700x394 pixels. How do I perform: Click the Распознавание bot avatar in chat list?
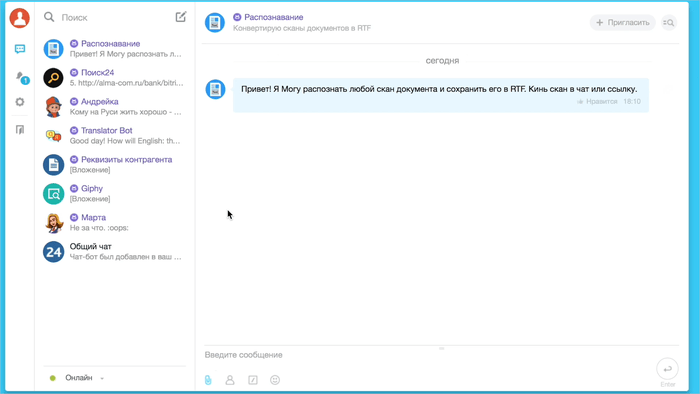[53, 49]
